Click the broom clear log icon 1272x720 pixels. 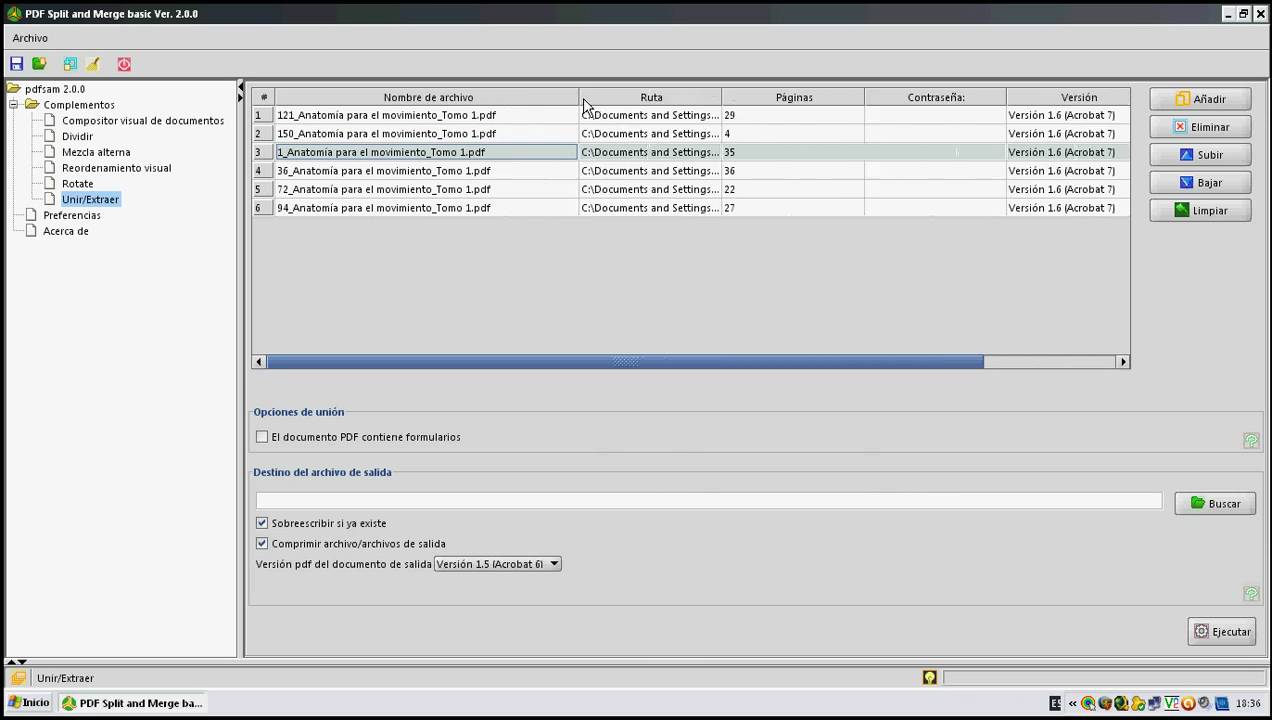[x=93, y=64]
